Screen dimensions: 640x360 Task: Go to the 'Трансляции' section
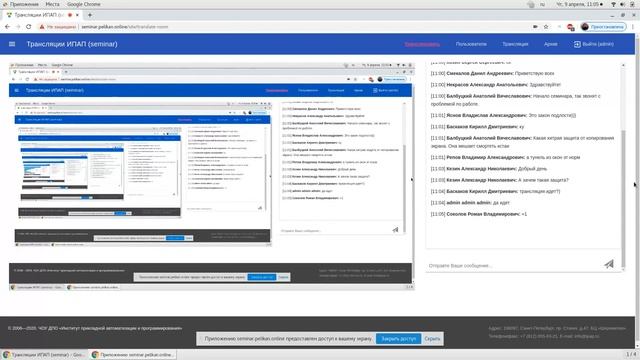coord(515,44)
